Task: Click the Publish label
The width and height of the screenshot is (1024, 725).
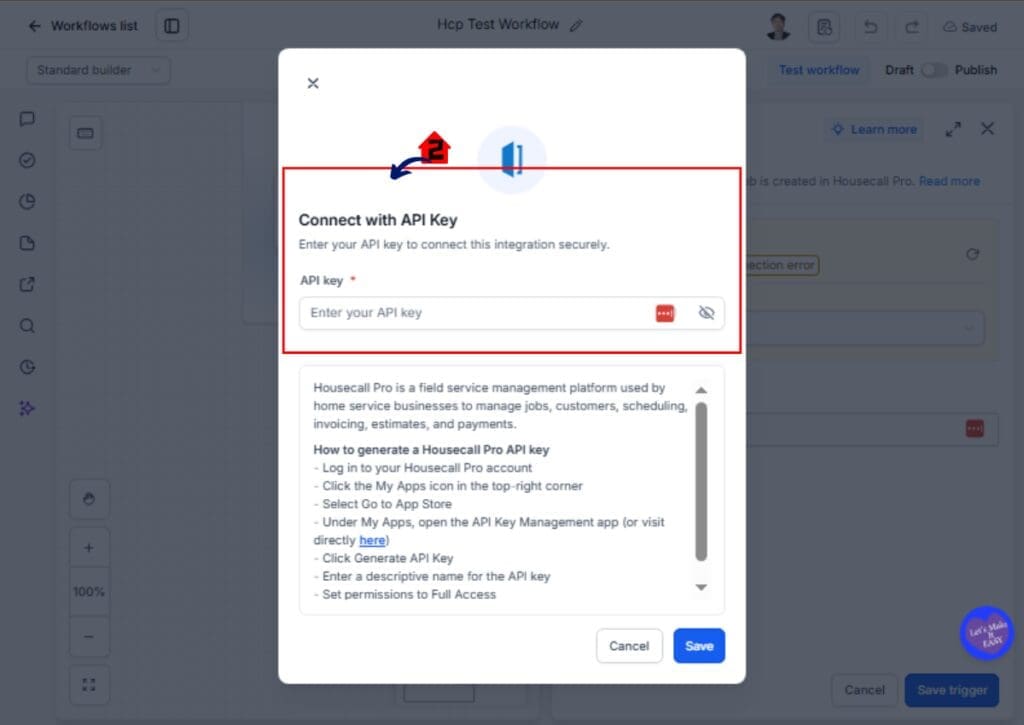Action: (975, 70)
